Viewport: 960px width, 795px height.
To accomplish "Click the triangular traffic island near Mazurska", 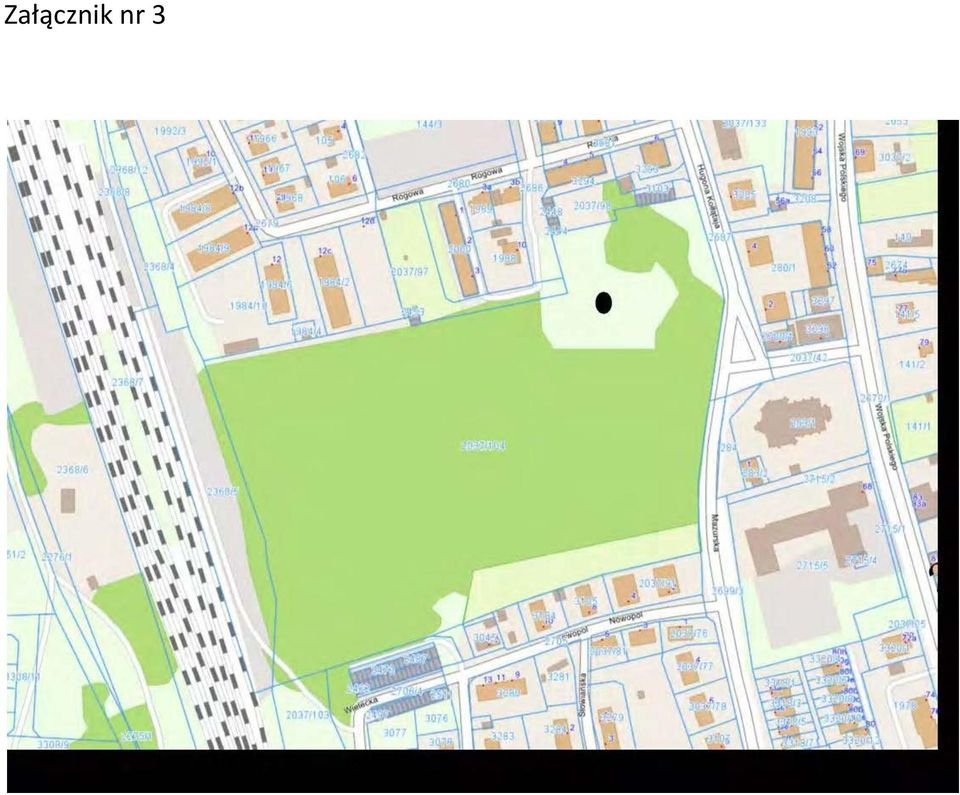I will 744,340.
